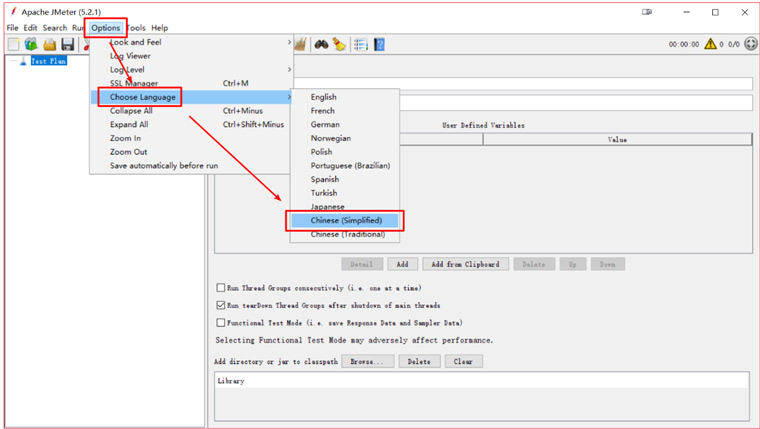Screen dimensions: 760x429
Task: Select Turkish language
Action: 345,192
